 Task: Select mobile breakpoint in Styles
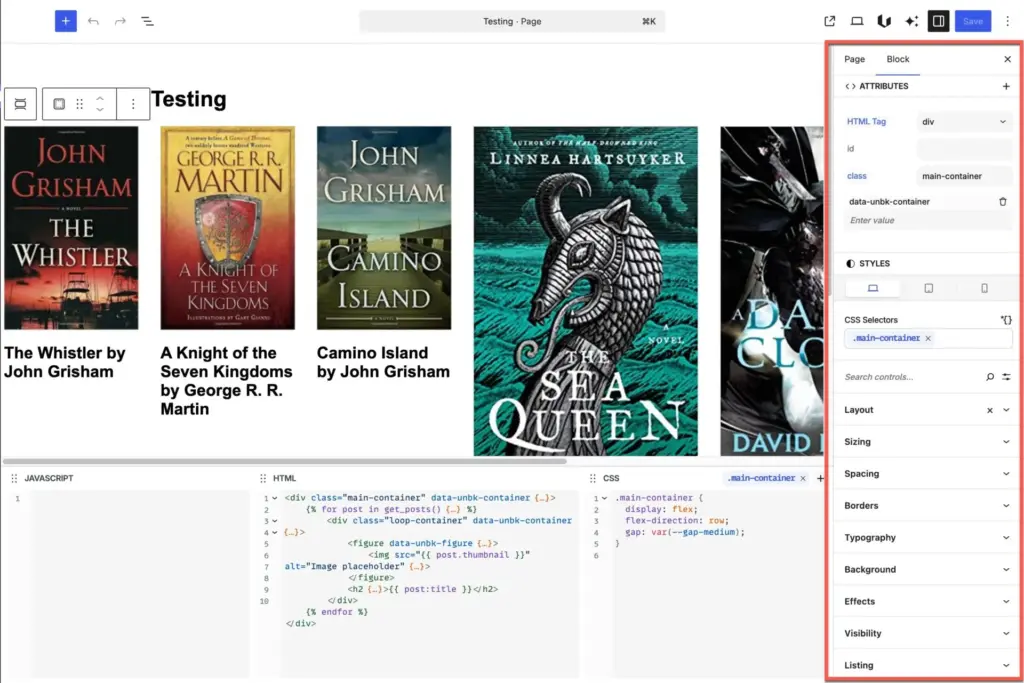click(x=984, y=288)
